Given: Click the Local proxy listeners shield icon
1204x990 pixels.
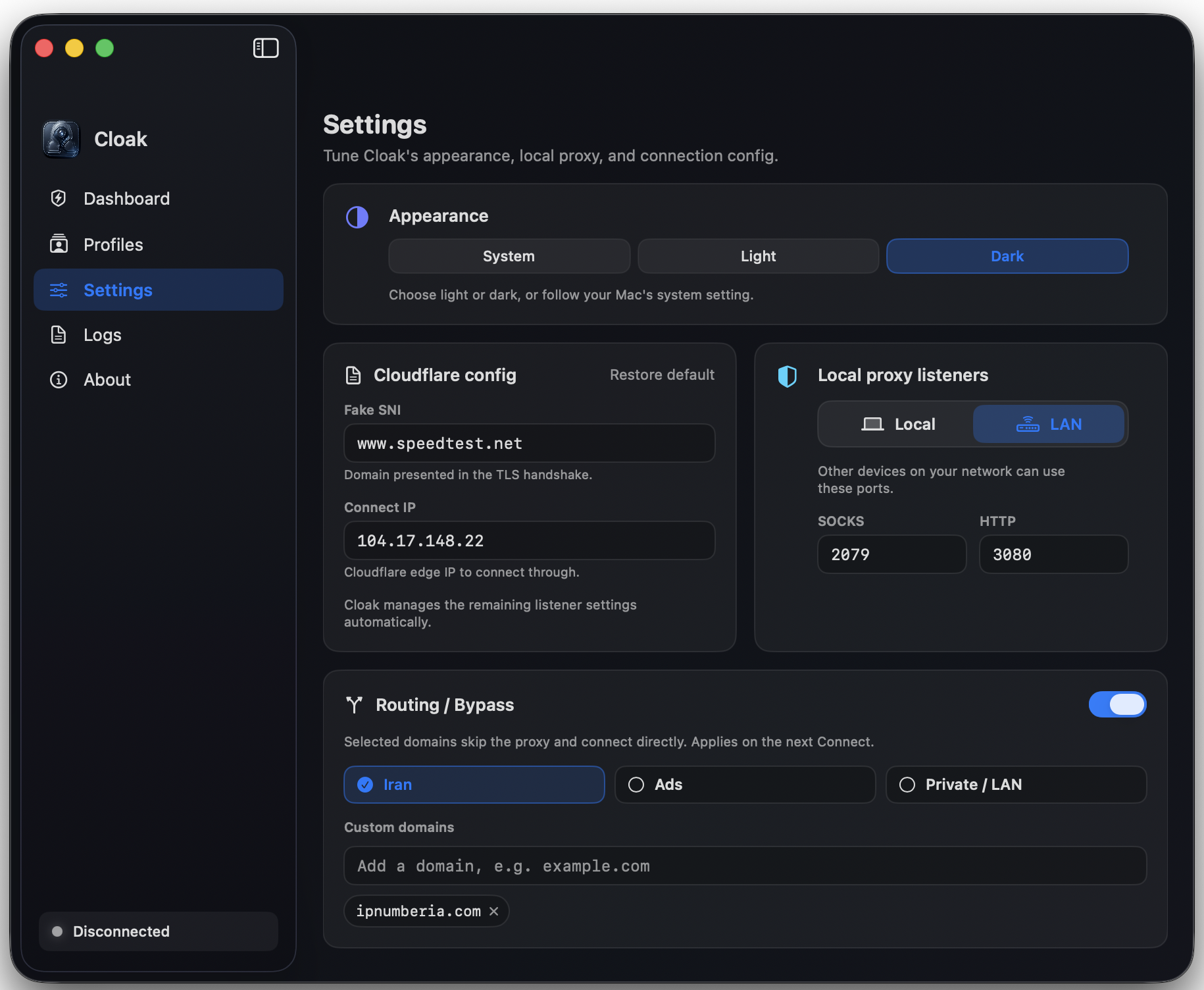Looking at the screenshot, I should [x=788, y=376].
